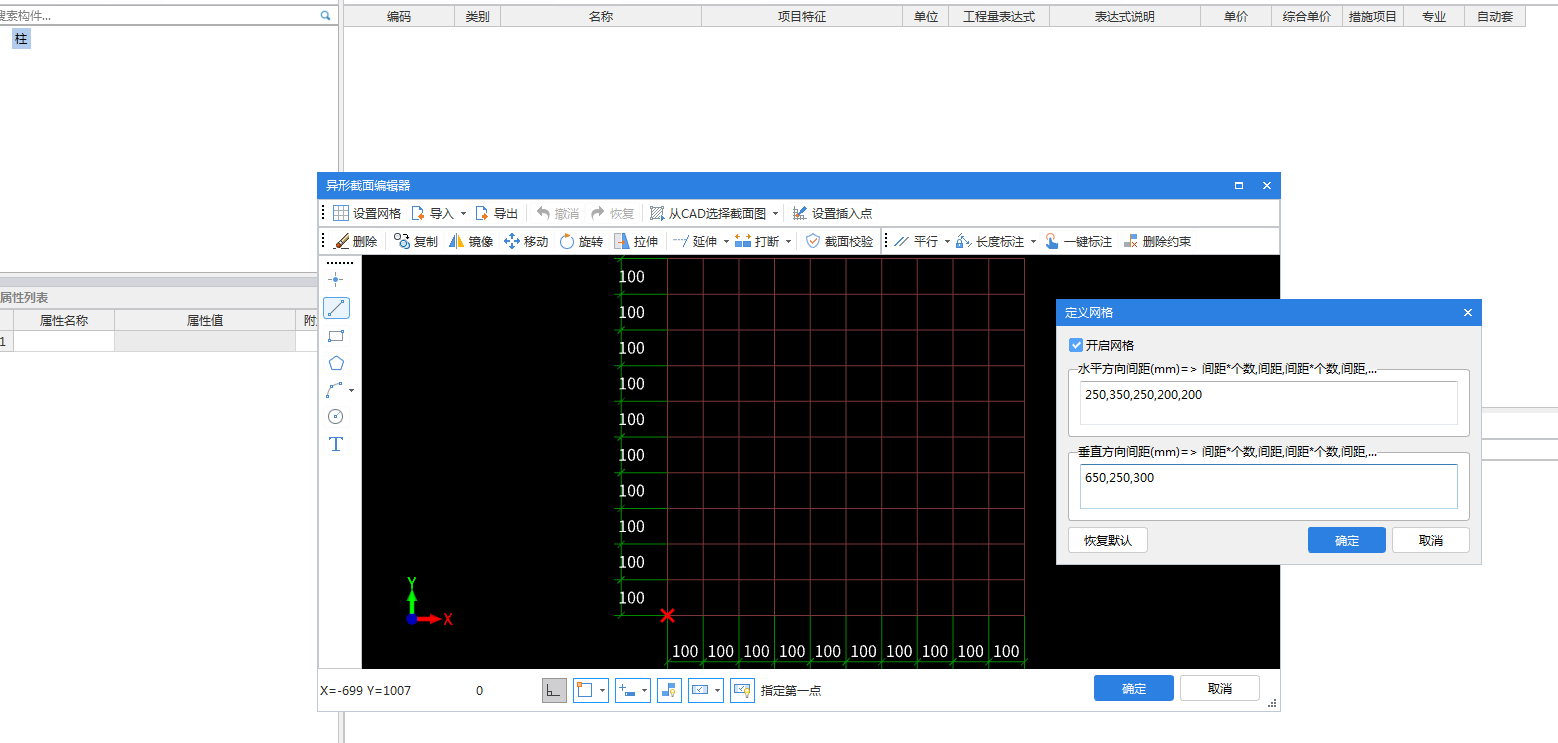Click 确定 in the section editor footer

tap(1134, 688)
